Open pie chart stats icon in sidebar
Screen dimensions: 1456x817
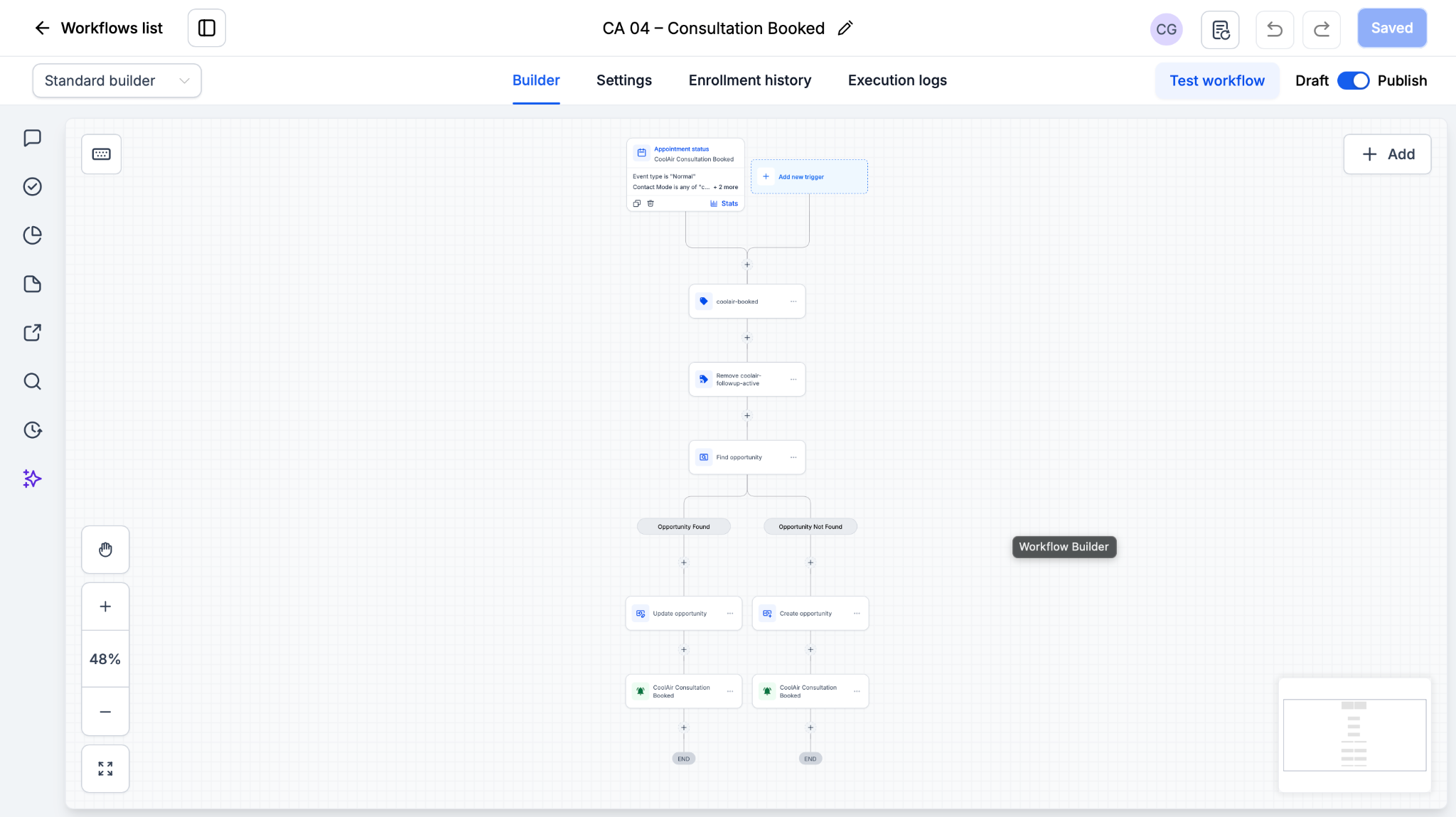coord(33,235)
